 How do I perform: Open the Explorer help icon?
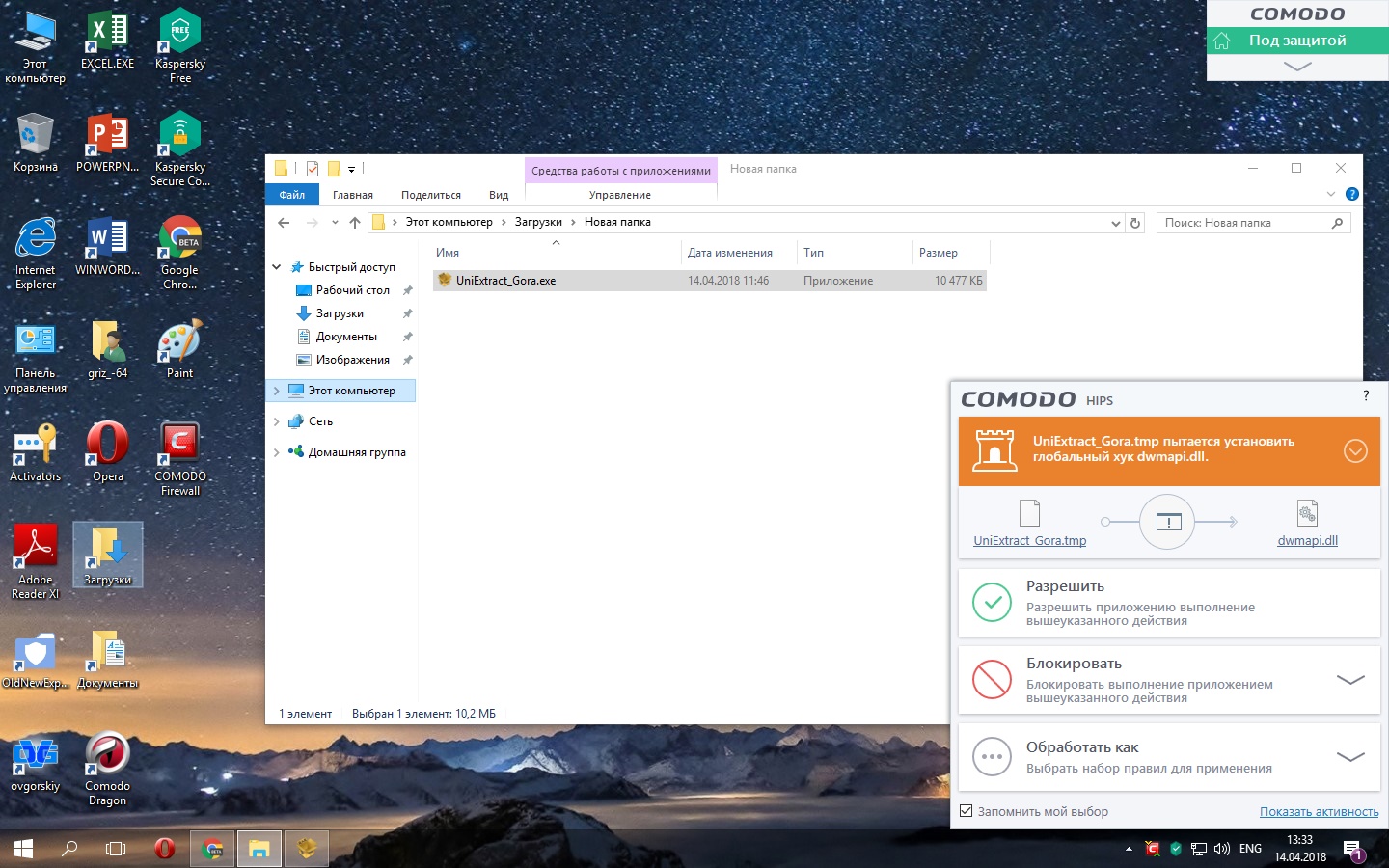tap(1352, 194)
